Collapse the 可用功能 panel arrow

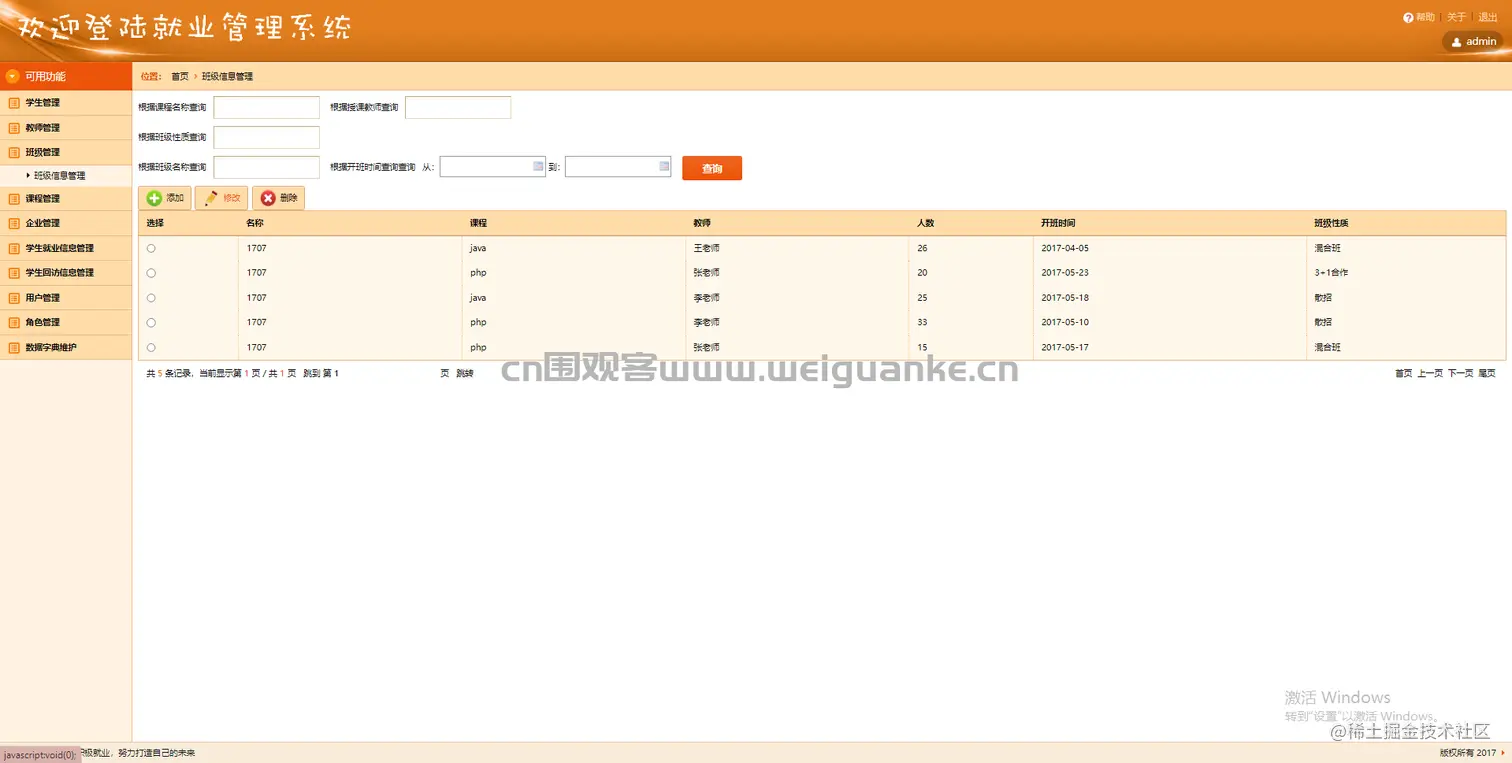click(x=12, y=76)
